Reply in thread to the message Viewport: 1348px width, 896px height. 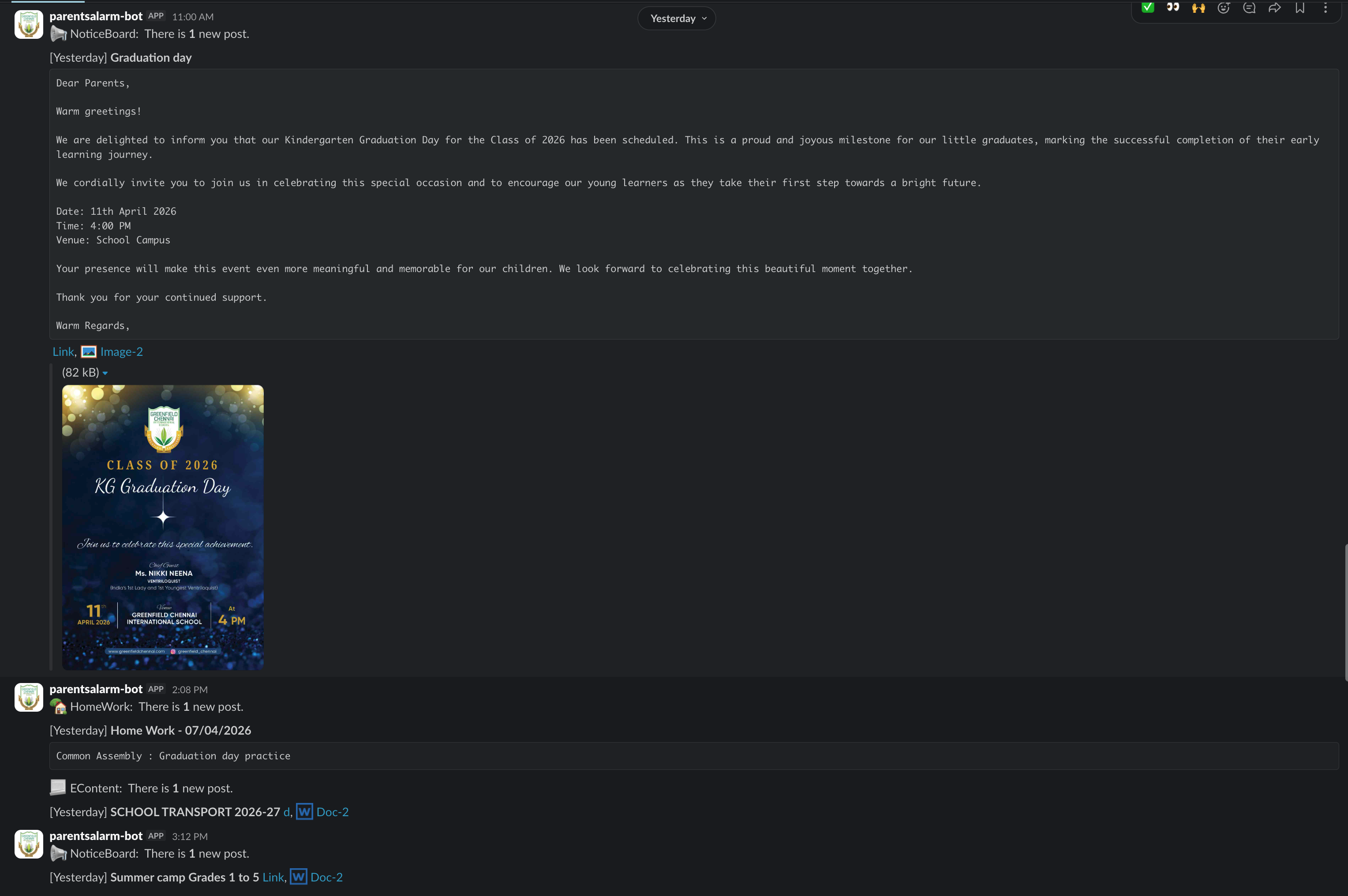coord(1249,7)
